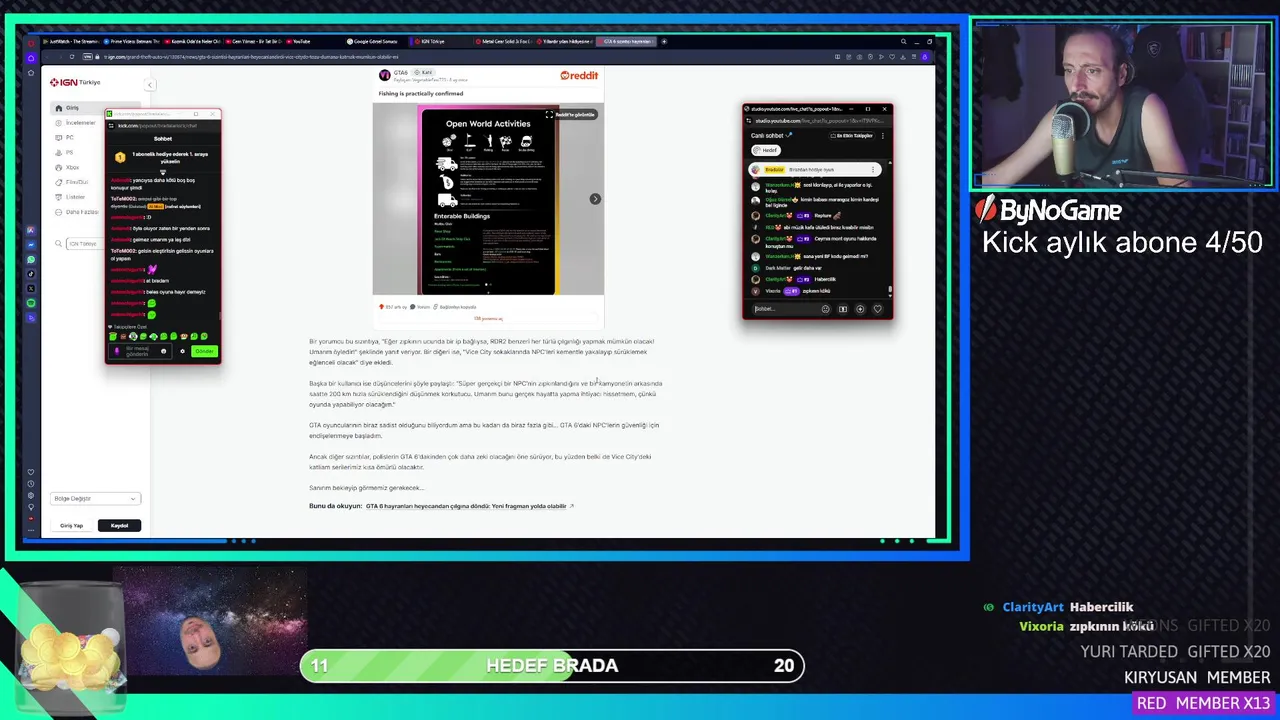Open the En Etkin Takipçiler dropdown in the YouTube chat
1280x720 pixels.
coord(852,136)
